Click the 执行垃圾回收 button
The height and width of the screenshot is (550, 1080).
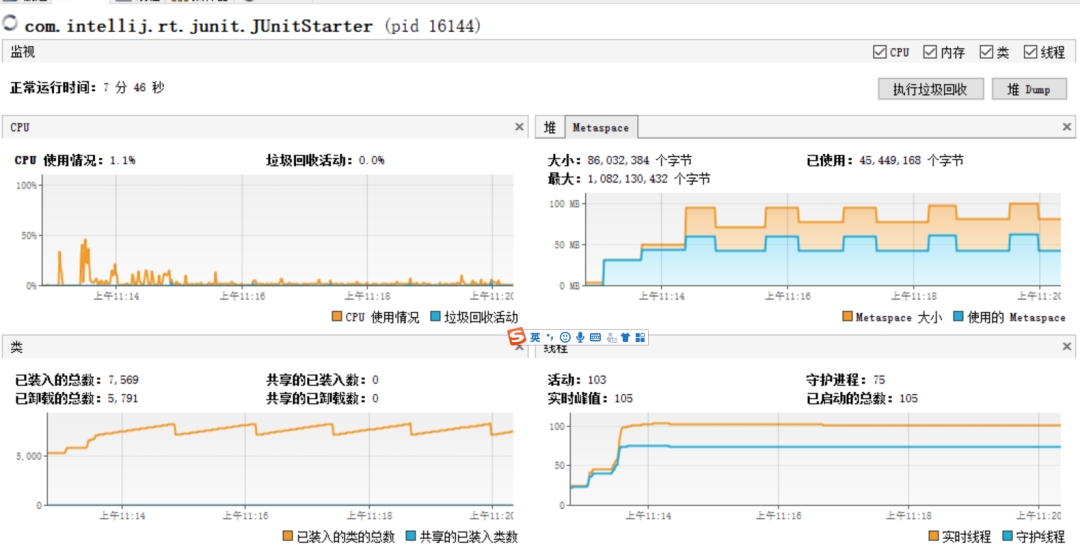[930, 89]
